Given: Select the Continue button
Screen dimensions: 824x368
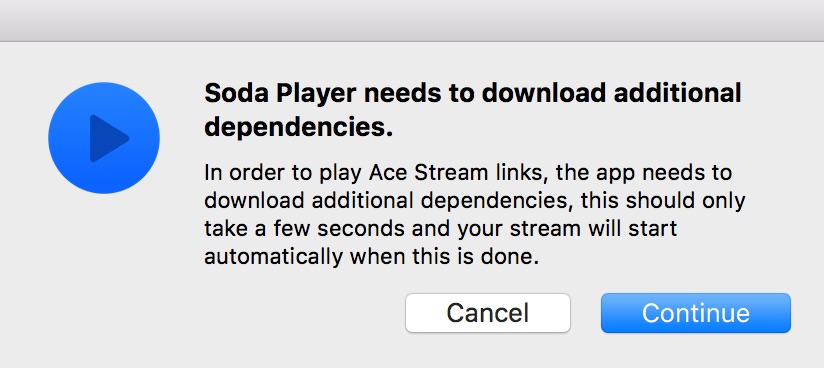Looking at the screenshot, I should [696, 313].
